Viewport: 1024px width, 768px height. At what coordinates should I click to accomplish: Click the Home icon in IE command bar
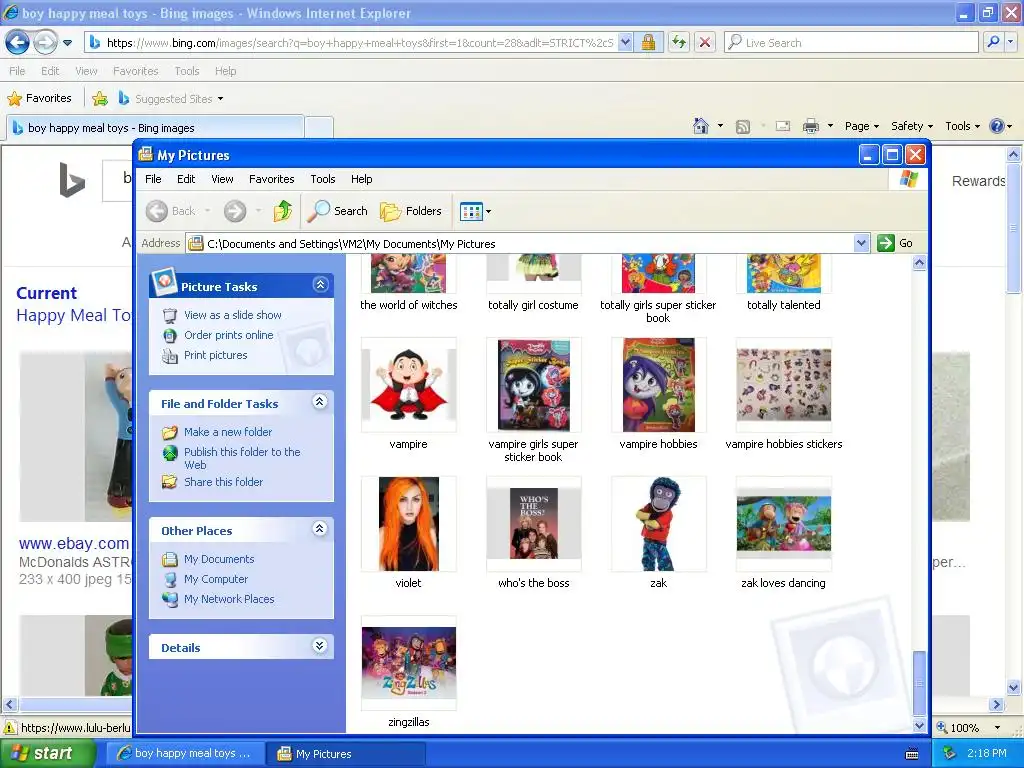pos(701,126)
